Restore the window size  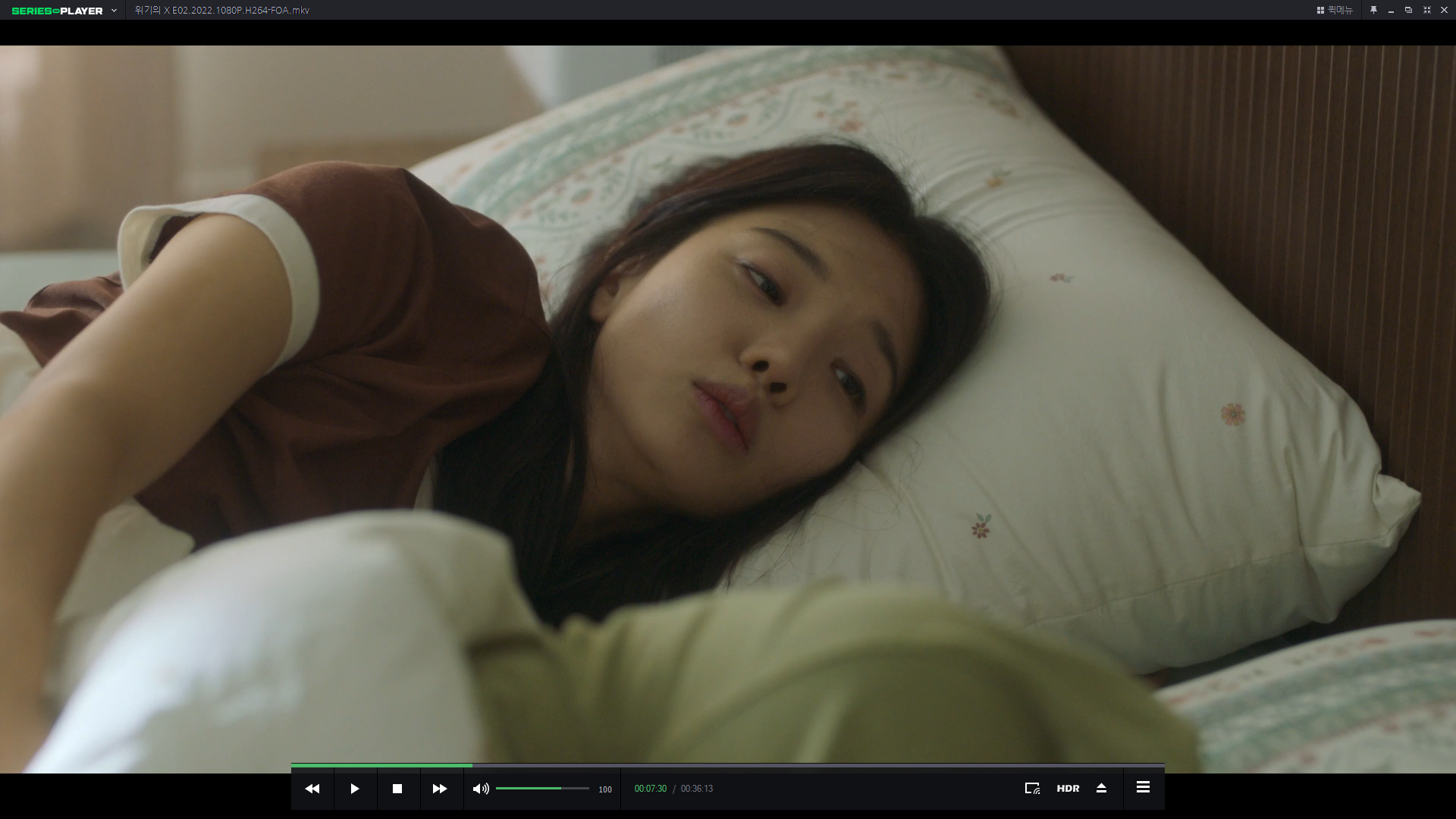pyautogui.click(x=1408, y=11)
